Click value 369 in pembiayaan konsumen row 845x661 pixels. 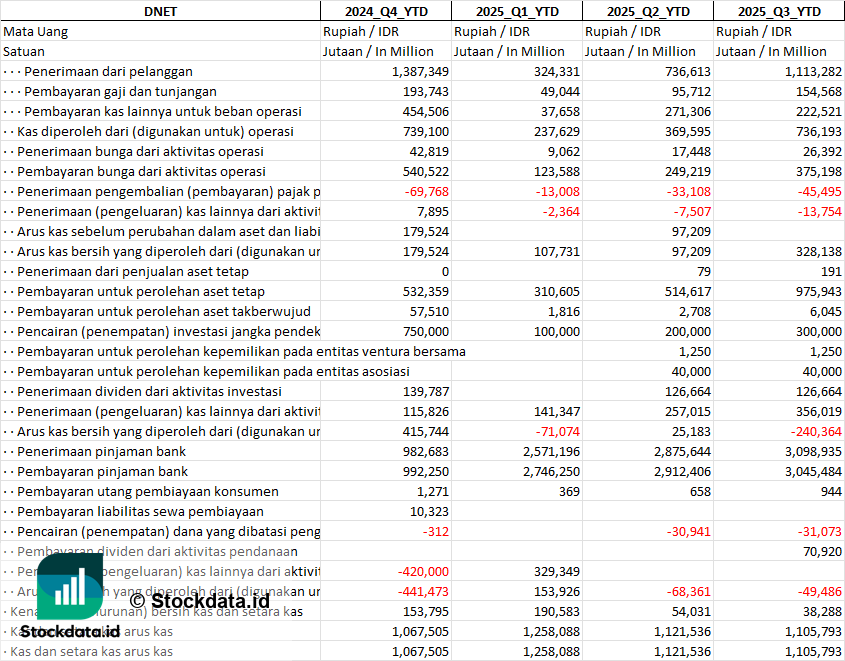coord(569,490)
